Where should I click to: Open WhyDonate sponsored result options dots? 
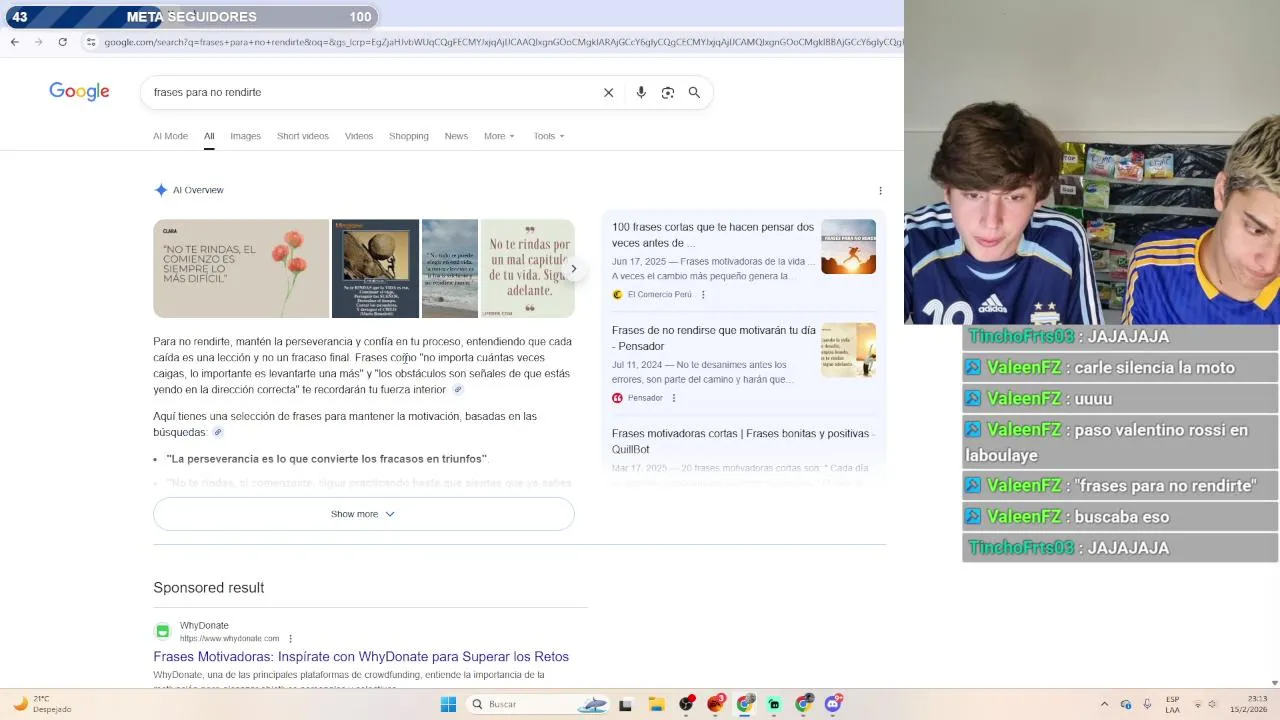pos(291,638)
